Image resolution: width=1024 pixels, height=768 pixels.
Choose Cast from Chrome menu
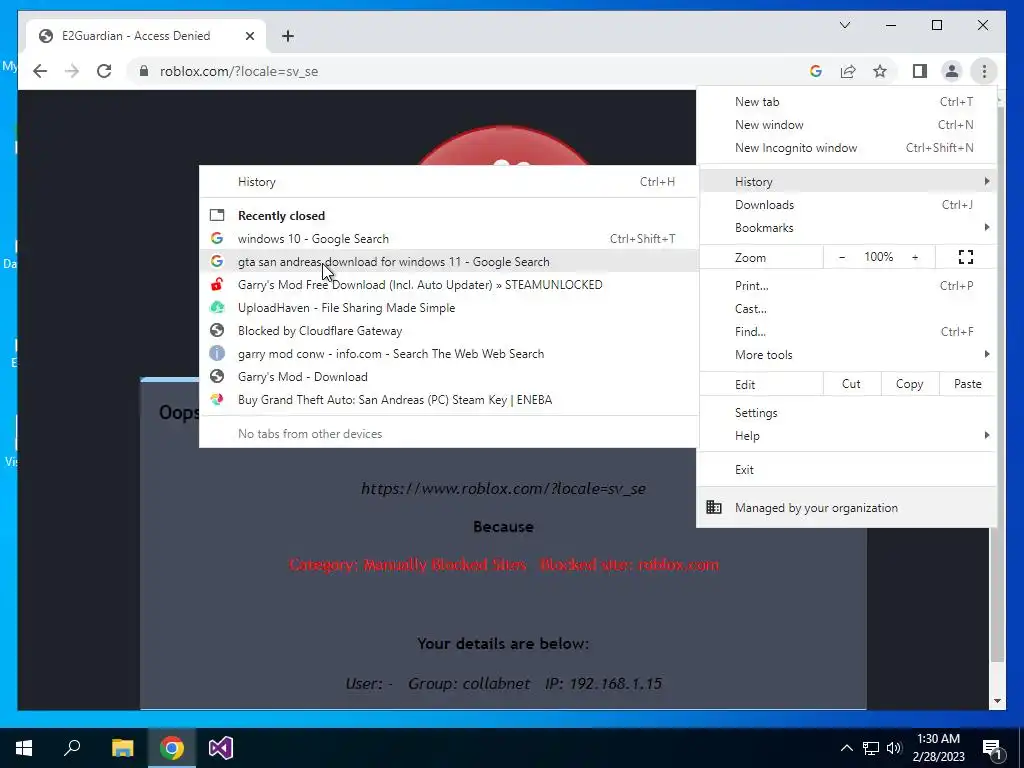847,309
